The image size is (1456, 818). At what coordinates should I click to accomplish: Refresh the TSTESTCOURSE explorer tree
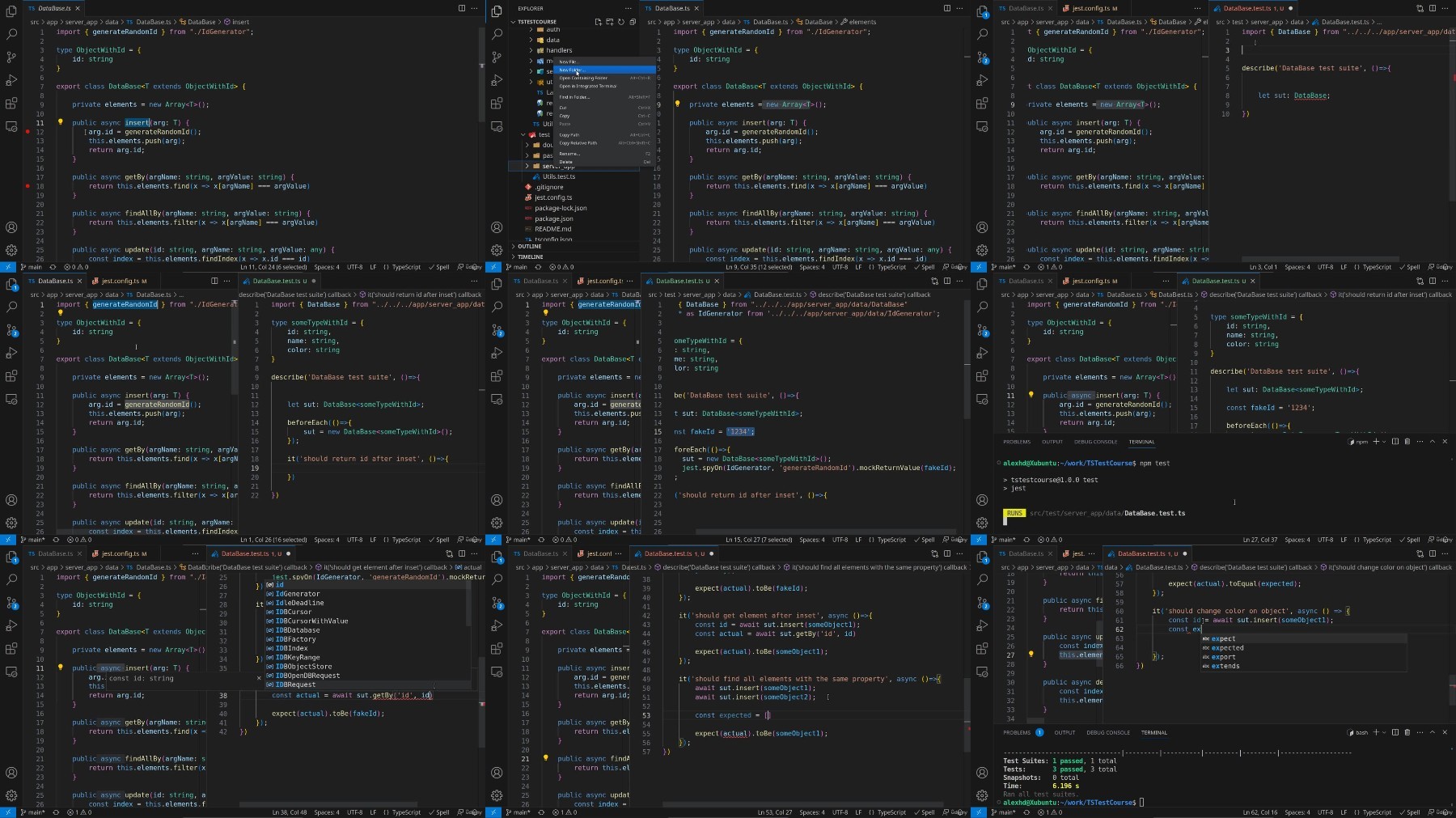click(620, 22)
